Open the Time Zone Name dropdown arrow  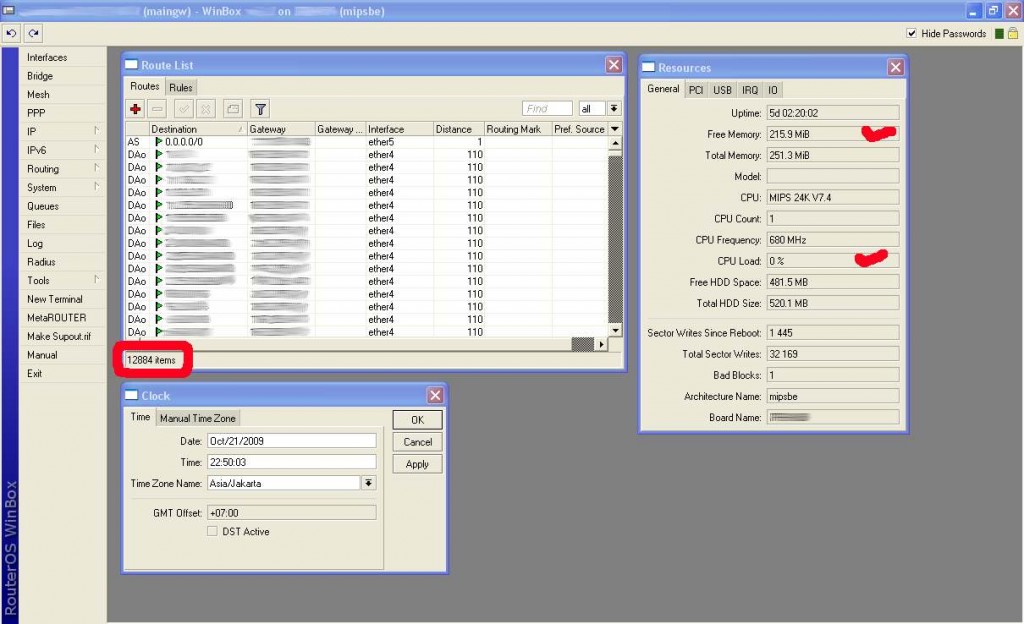click(368, 483)
